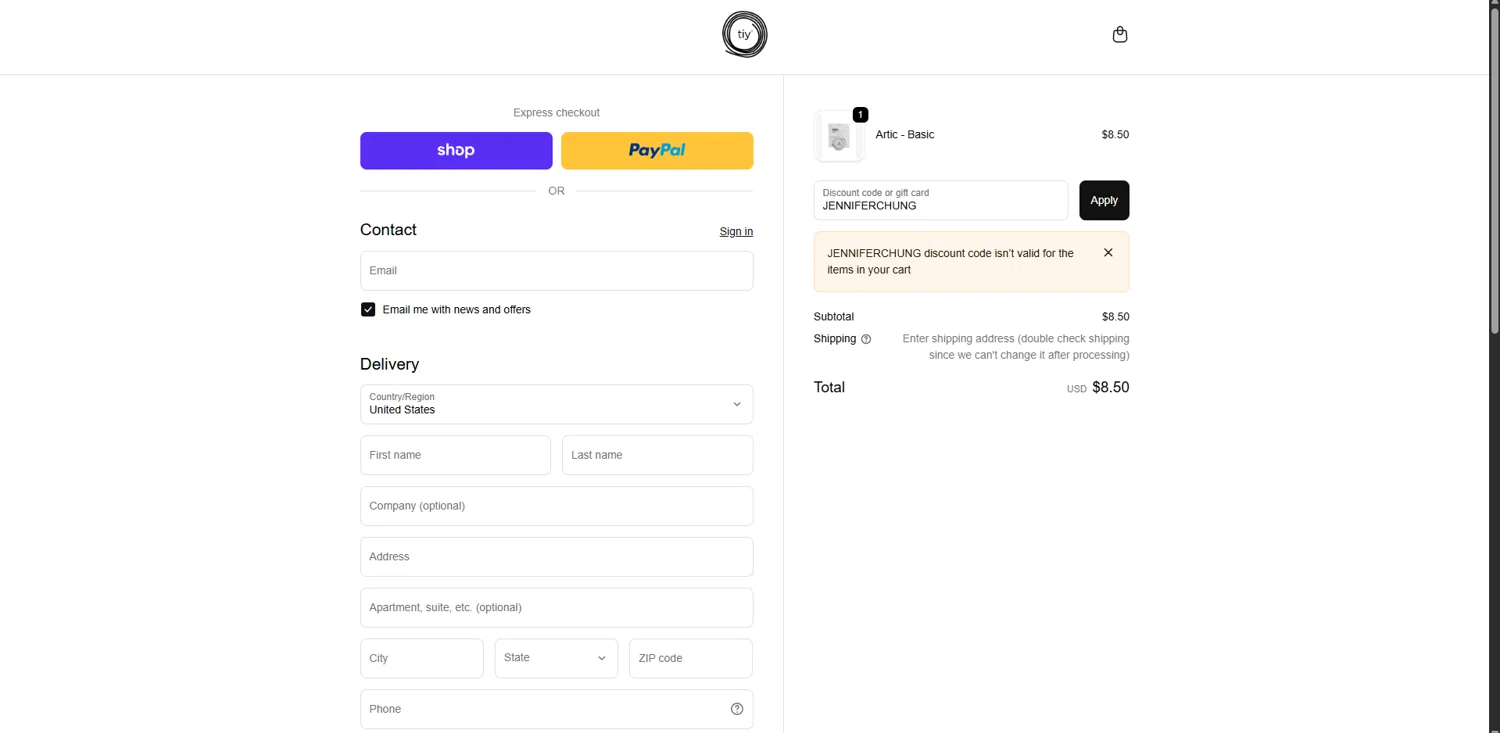This screenshot has height=733, width=1500.
Task: Expand the State dropdown
Action: tap(556, 658)
